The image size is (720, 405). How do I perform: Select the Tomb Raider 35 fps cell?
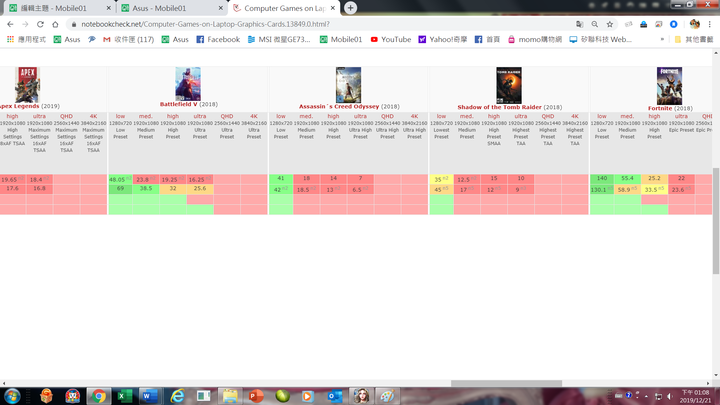(441, 179)
